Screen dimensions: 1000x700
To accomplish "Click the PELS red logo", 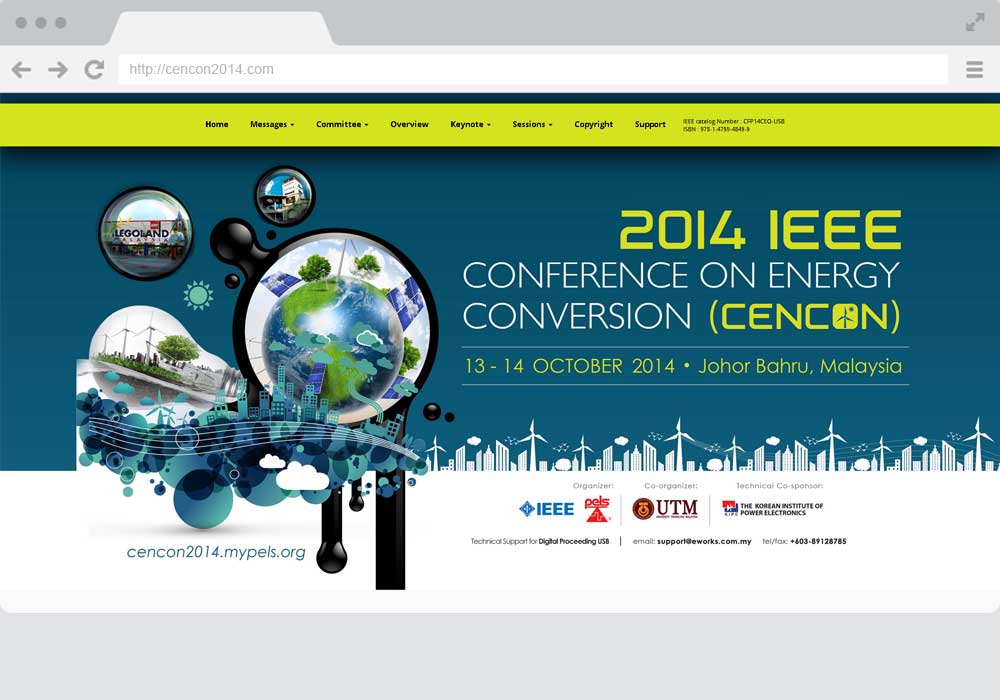I will tap(598, 509).
